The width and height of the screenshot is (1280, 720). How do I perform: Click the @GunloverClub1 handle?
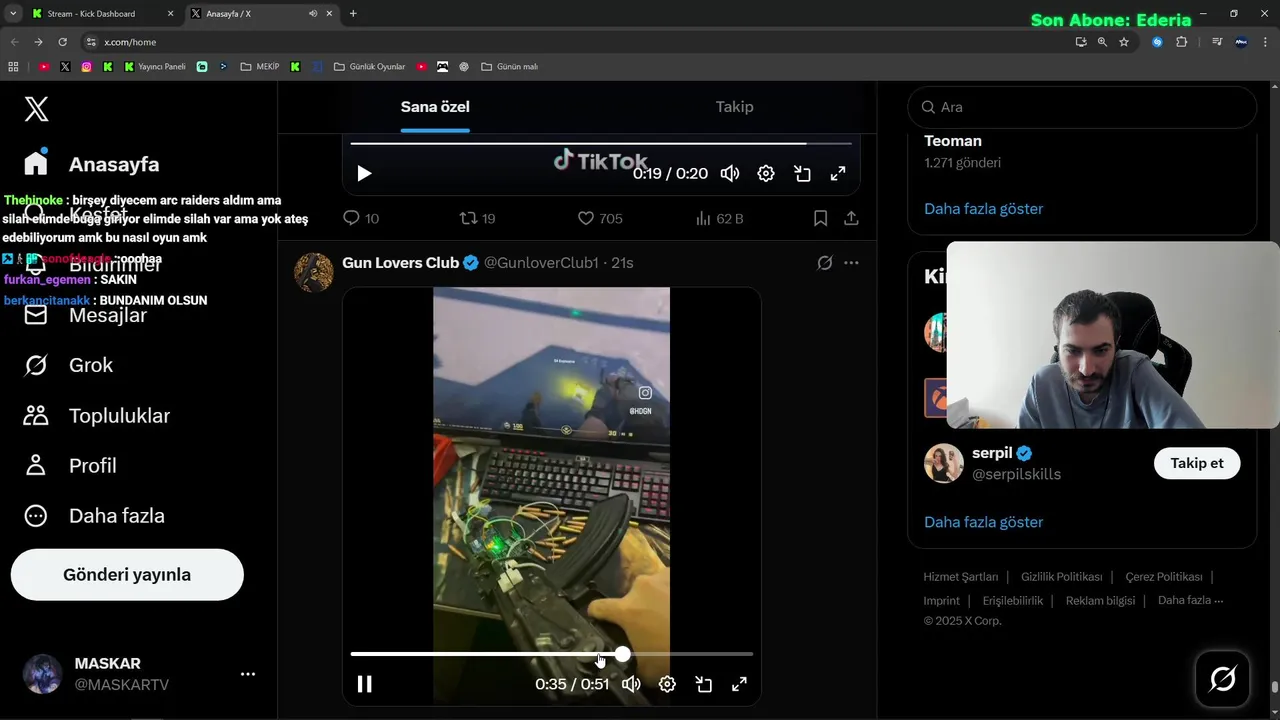(x=541, y=263)
